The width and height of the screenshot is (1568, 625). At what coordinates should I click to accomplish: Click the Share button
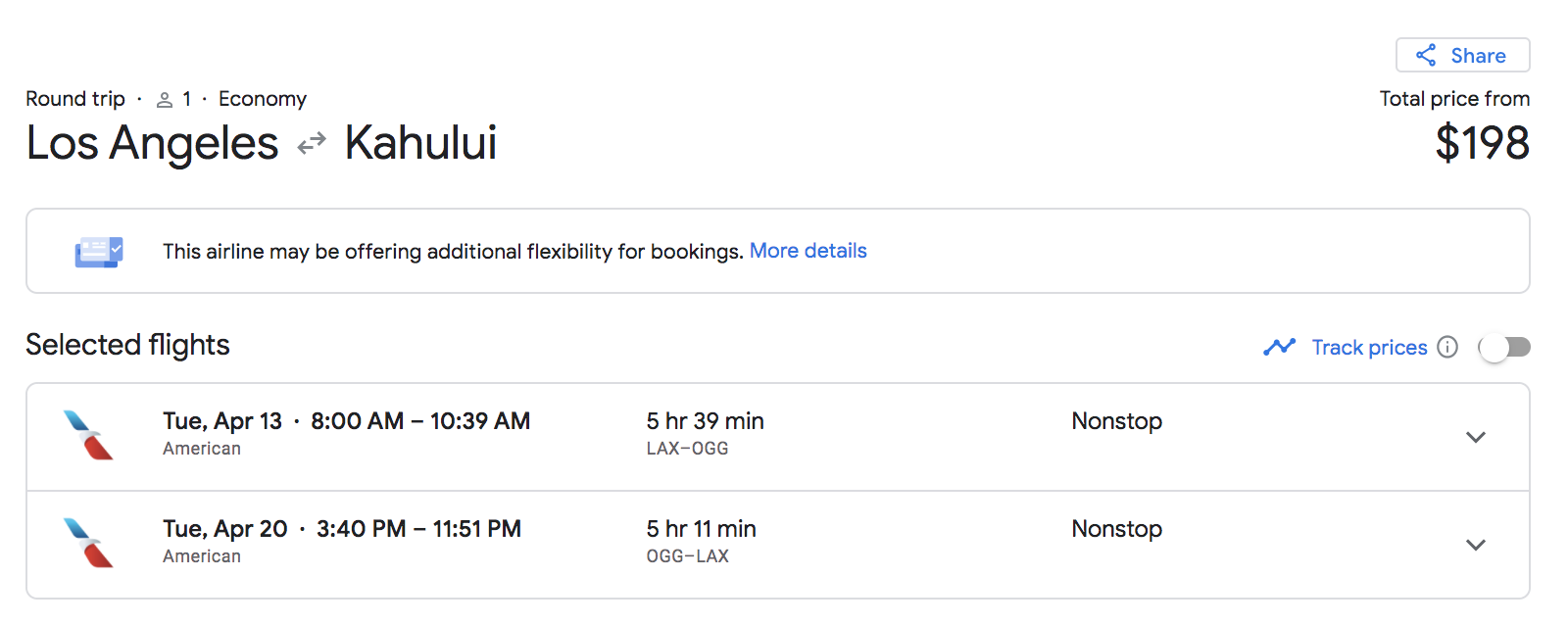(1462, 55)
